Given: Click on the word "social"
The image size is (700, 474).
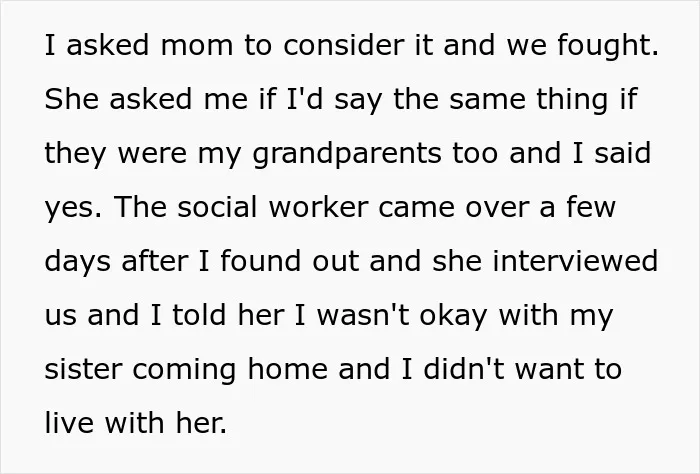Looking at the screenshot, I should [x=217, y=207].
